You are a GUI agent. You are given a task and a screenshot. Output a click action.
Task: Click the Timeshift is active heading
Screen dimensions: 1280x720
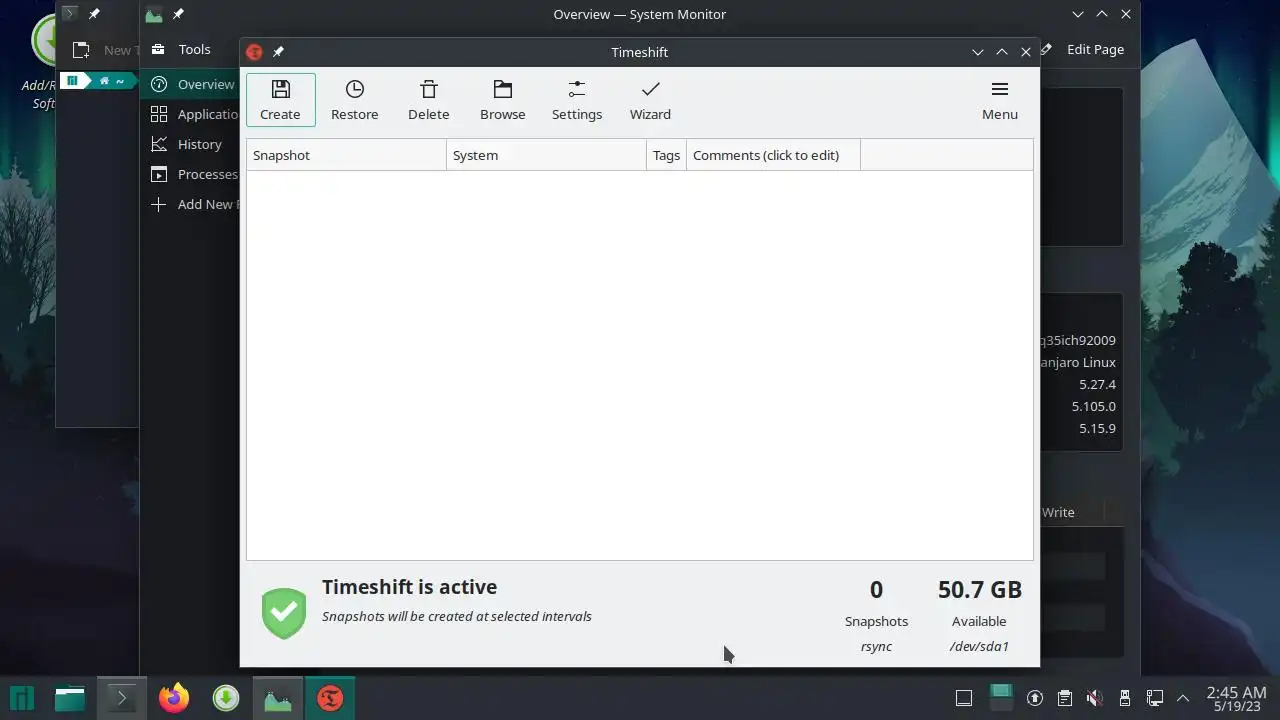pyautogui.click(x=409, y=587)
